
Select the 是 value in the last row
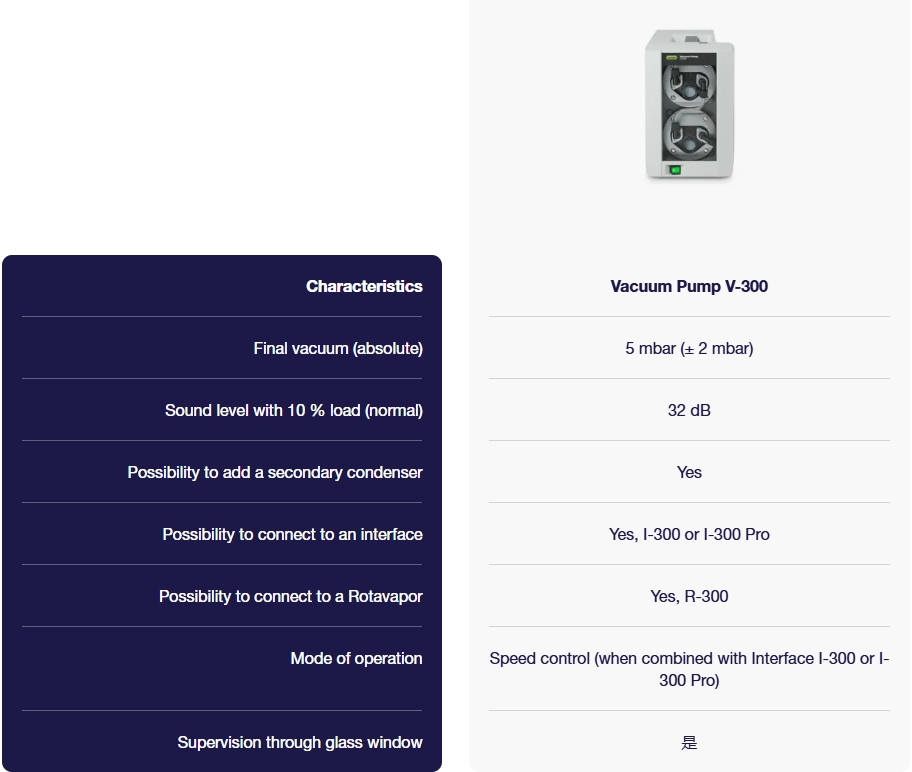click(x=689, y=742)
